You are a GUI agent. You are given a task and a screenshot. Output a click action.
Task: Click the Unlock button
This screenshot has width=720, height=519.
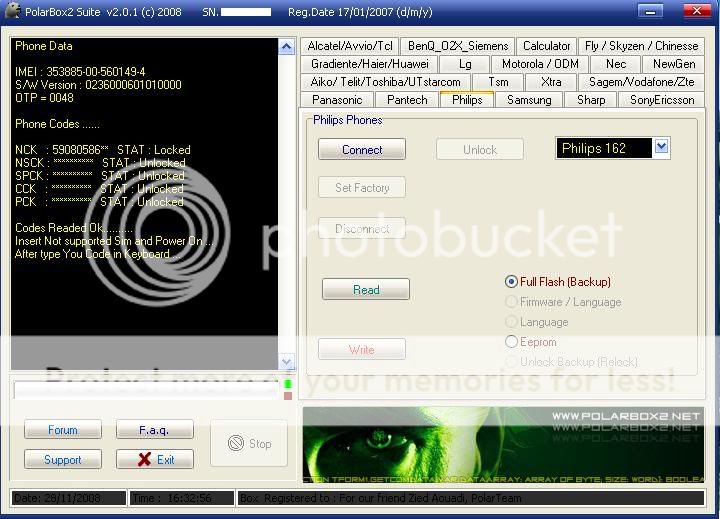[x=480, y=149]
